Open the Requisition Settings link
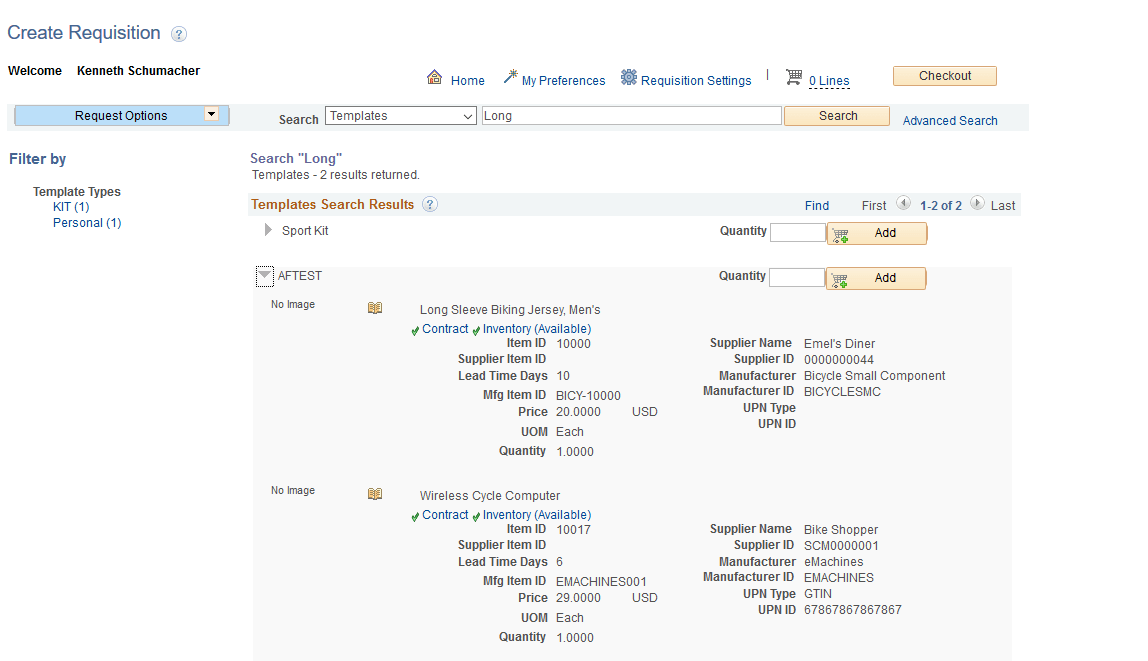The image size is (1148, 661). (x=696, y=81)
